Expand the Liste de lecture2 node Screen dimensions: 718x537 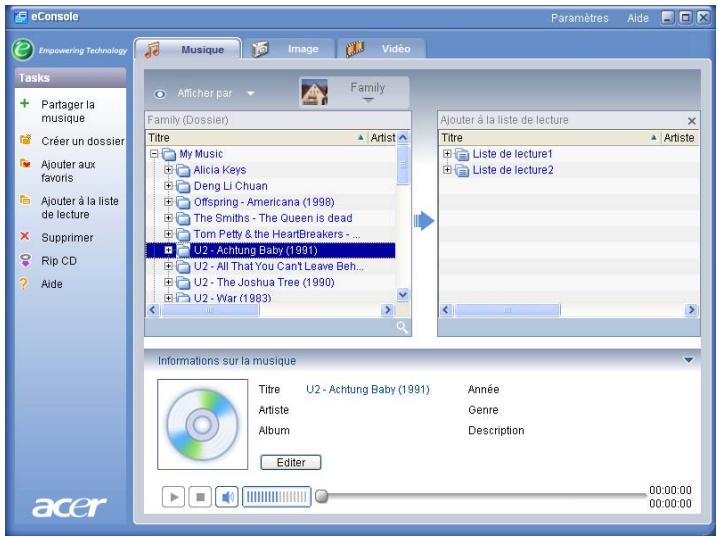447,170
